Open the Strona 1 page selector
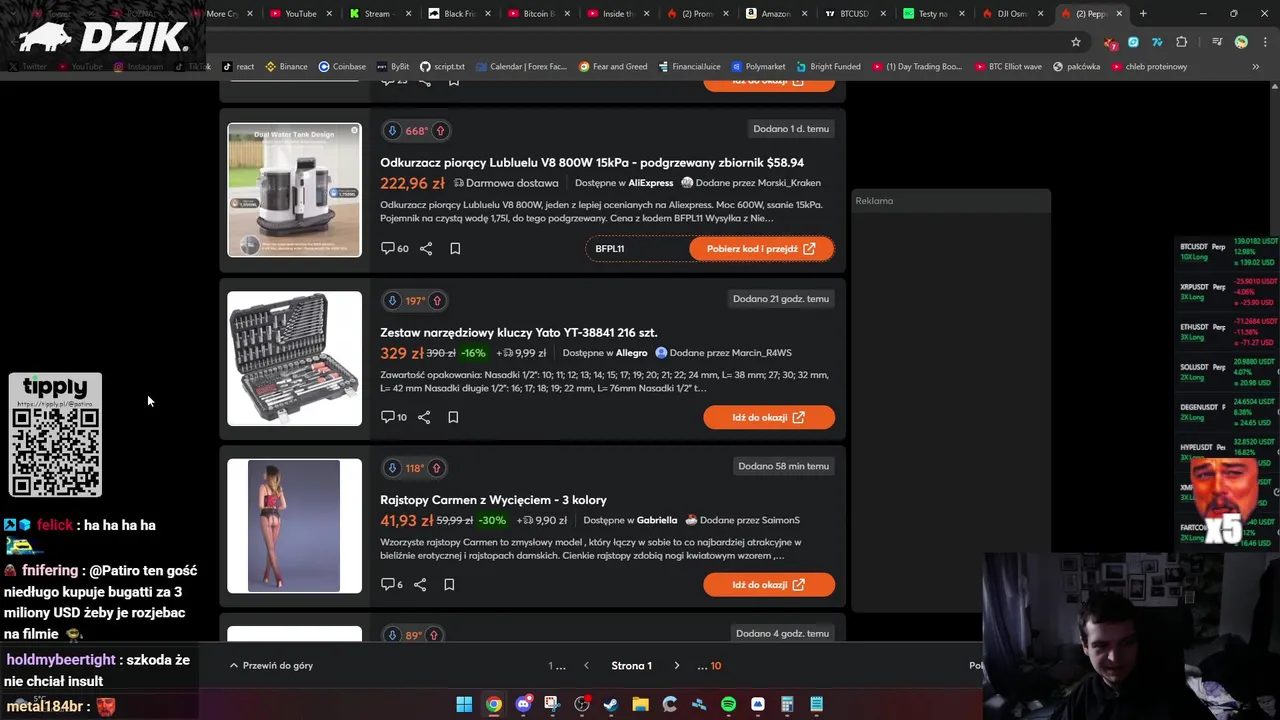The width and height of the screenshot is (1280, 720). (x=631, y=665)
